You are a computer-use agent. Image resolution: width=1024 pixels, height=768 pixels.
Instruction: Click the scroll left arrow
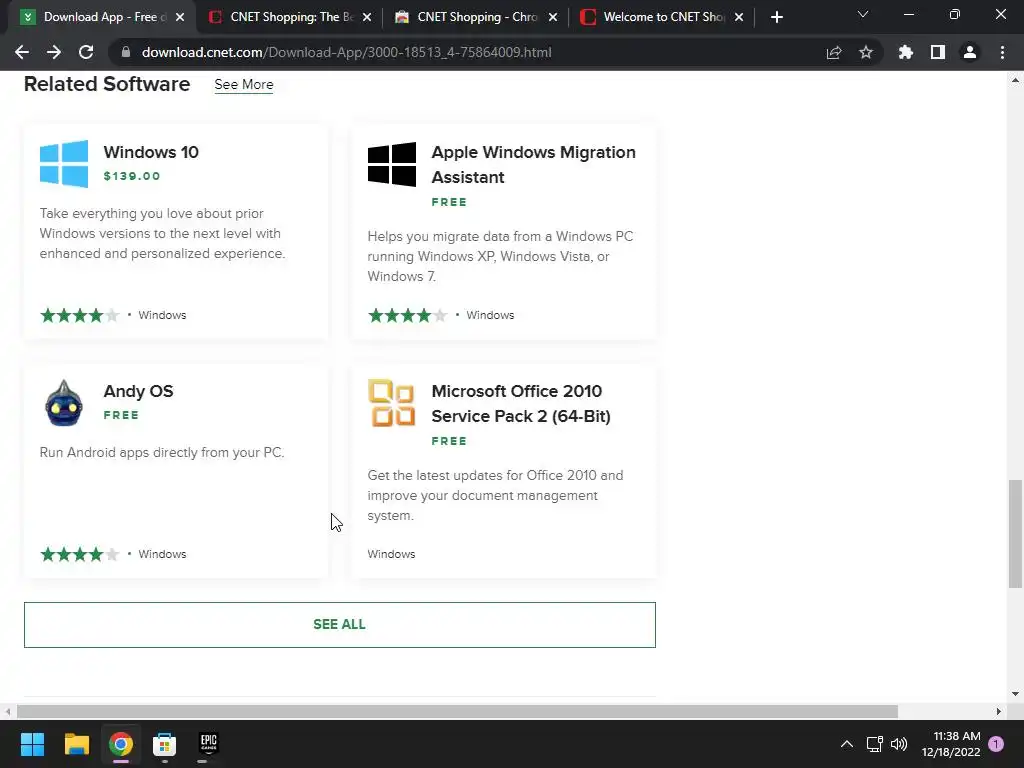[7, 711]
